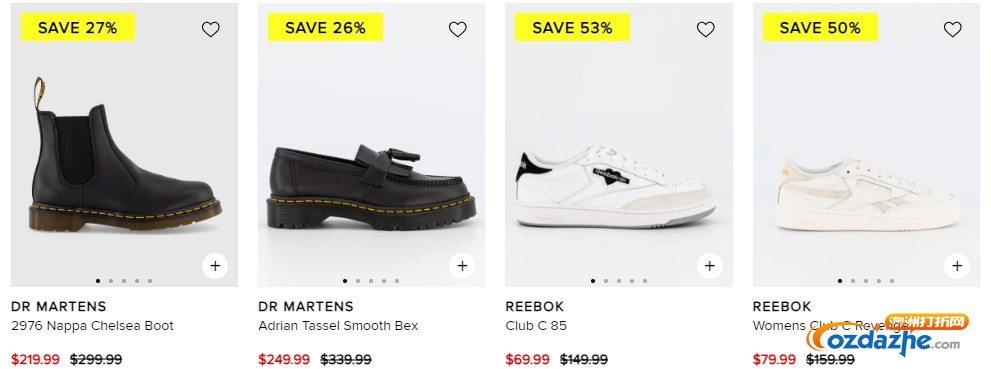Quick add plus on Club C 85
This screenshot has height=369, width=991.
(x=710, y=266)
